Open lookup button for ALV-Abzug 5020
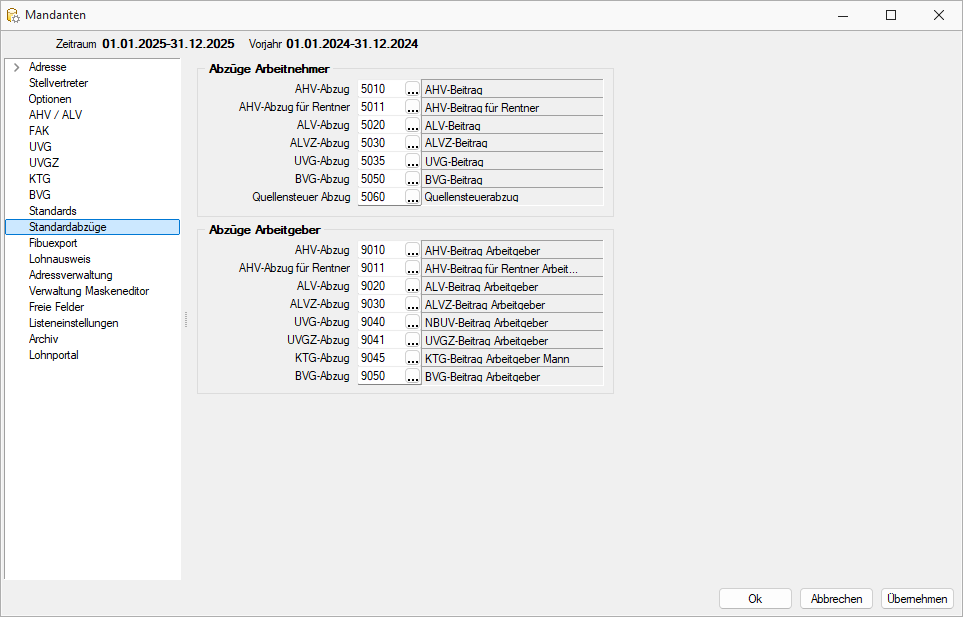This screenshot has width=963, height=617. tap(413, 125)
